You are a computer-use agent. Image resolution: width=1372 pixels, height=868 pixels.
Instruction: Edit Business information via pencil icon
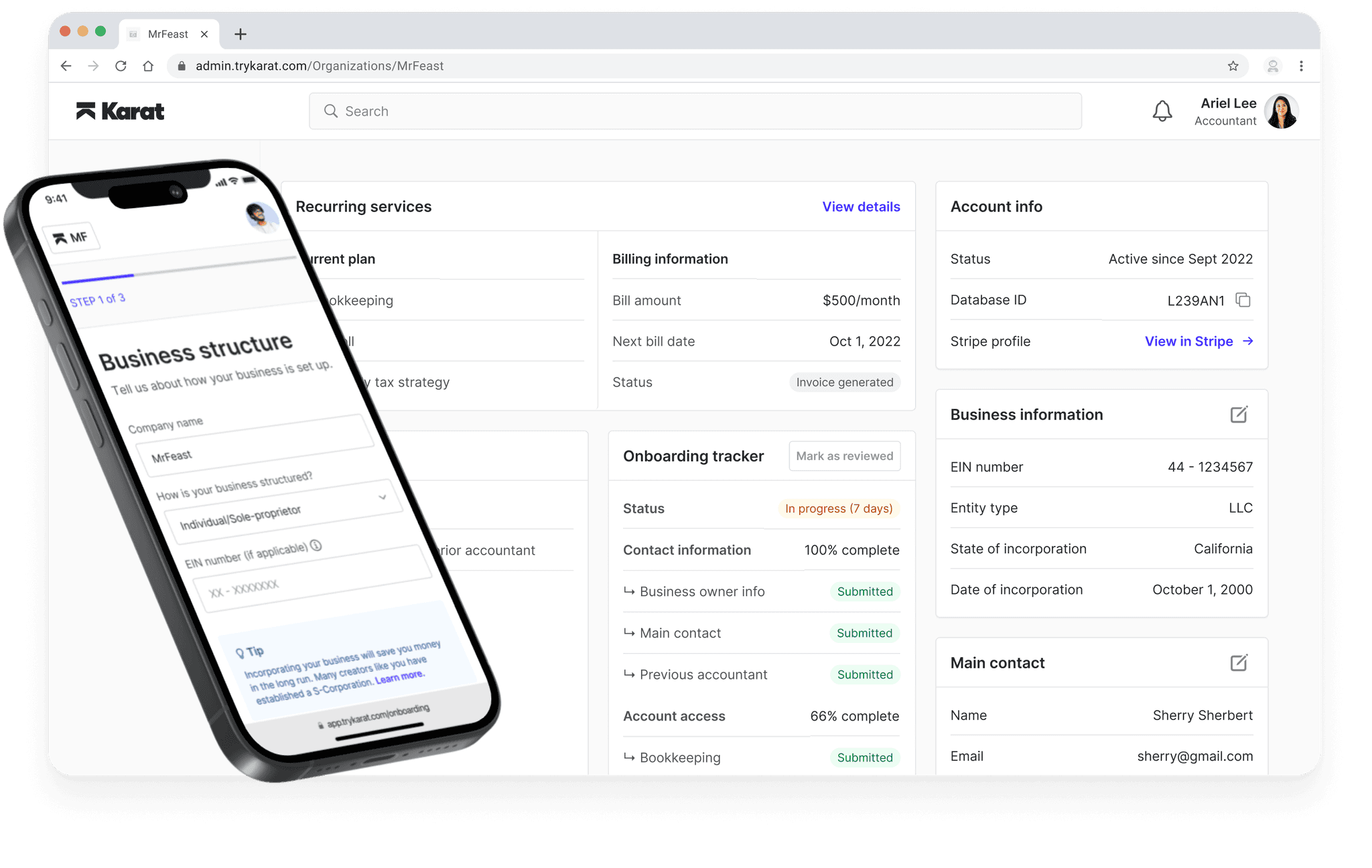1239,415
